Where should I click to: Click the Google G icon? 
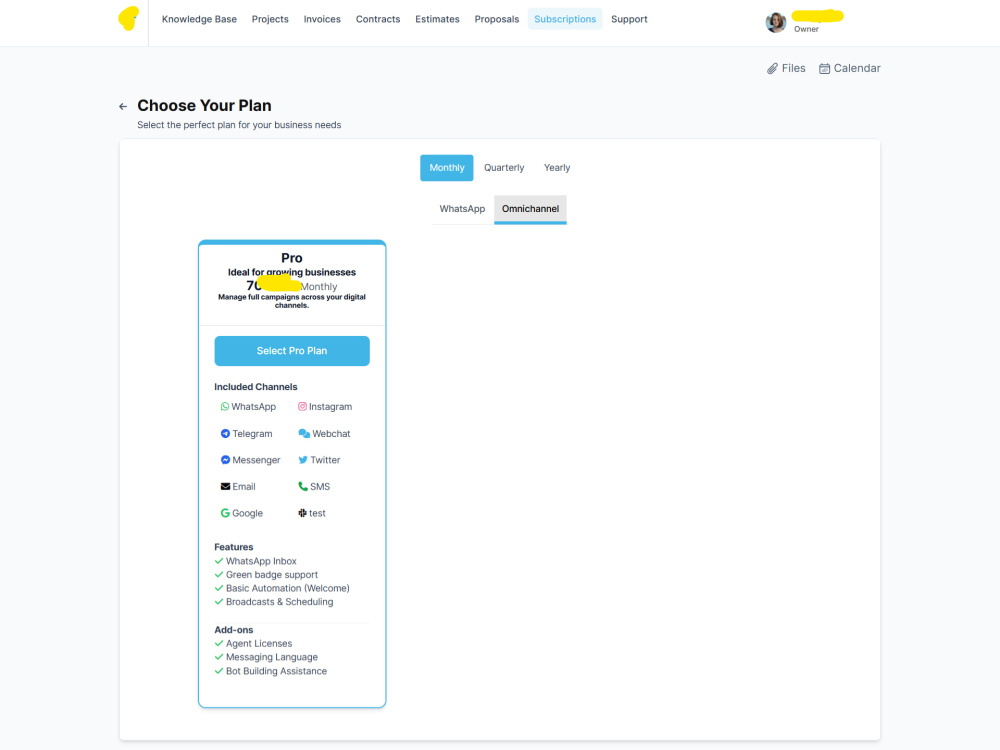(225, 513)
